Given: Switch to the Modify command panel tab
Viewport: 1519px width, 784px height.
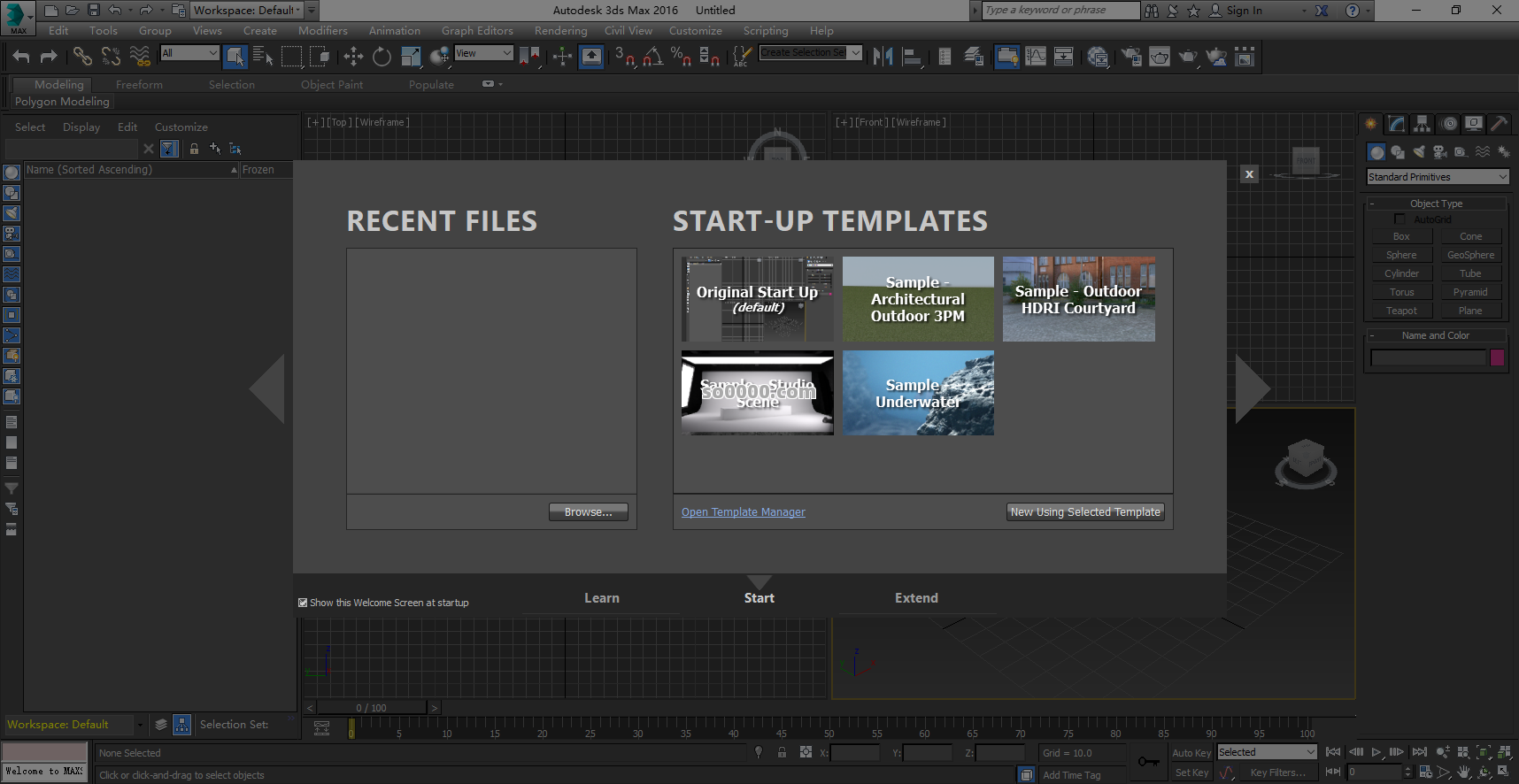Looking at the screenshot, I should click(x=1396, y=124).
